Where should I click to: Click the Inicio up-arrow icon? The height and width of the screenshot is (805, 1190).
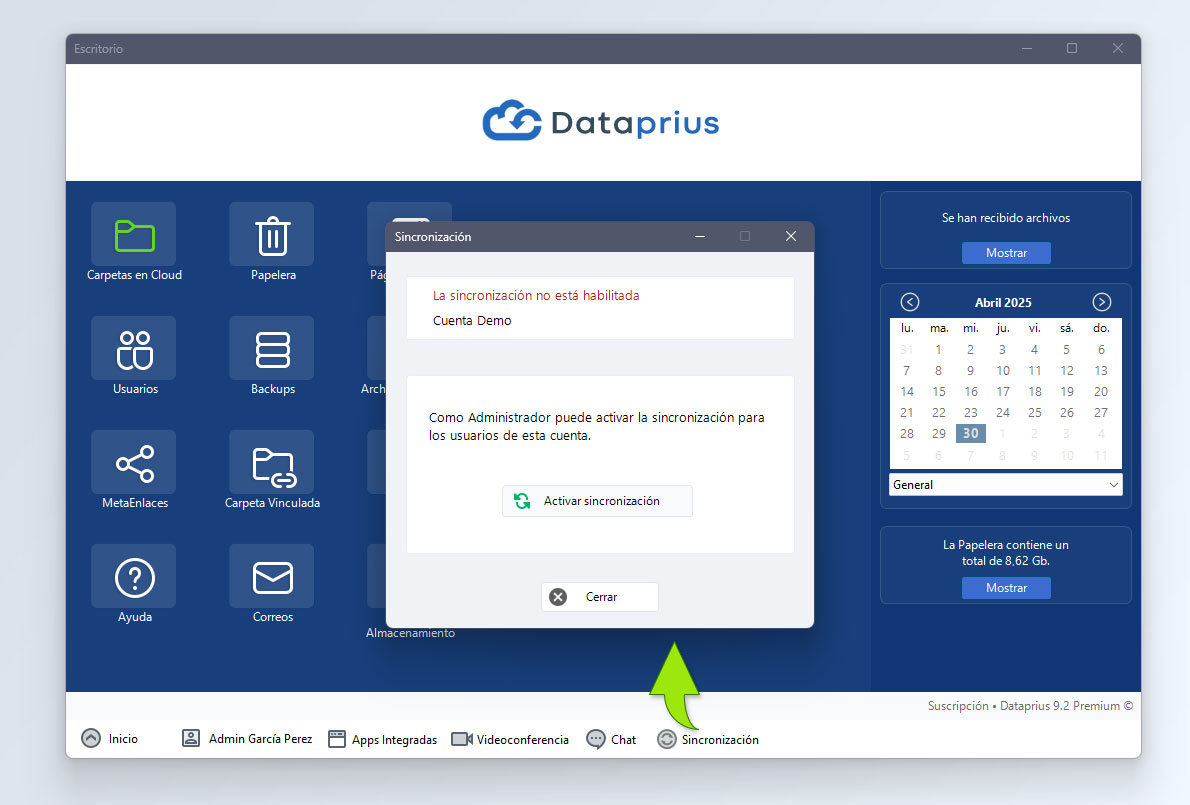pyautogui.click(x=91, y=738)
